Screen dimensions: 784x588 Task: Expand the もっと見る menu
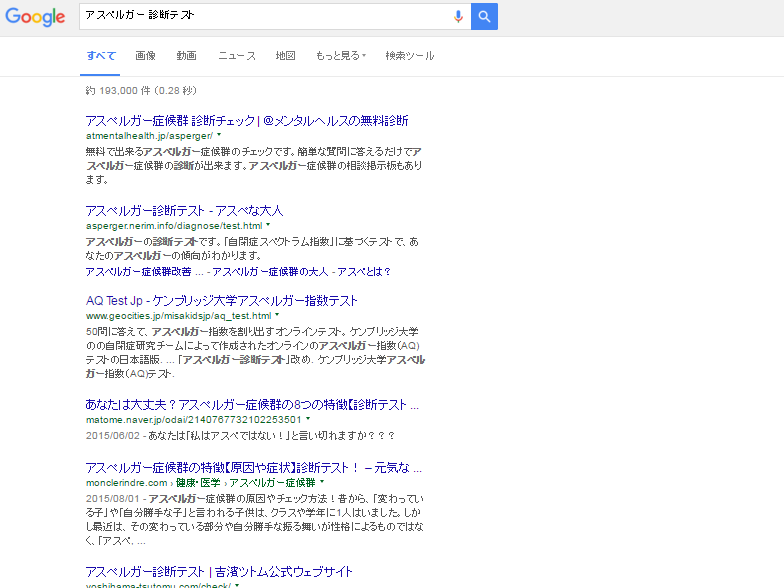point(340,56)
